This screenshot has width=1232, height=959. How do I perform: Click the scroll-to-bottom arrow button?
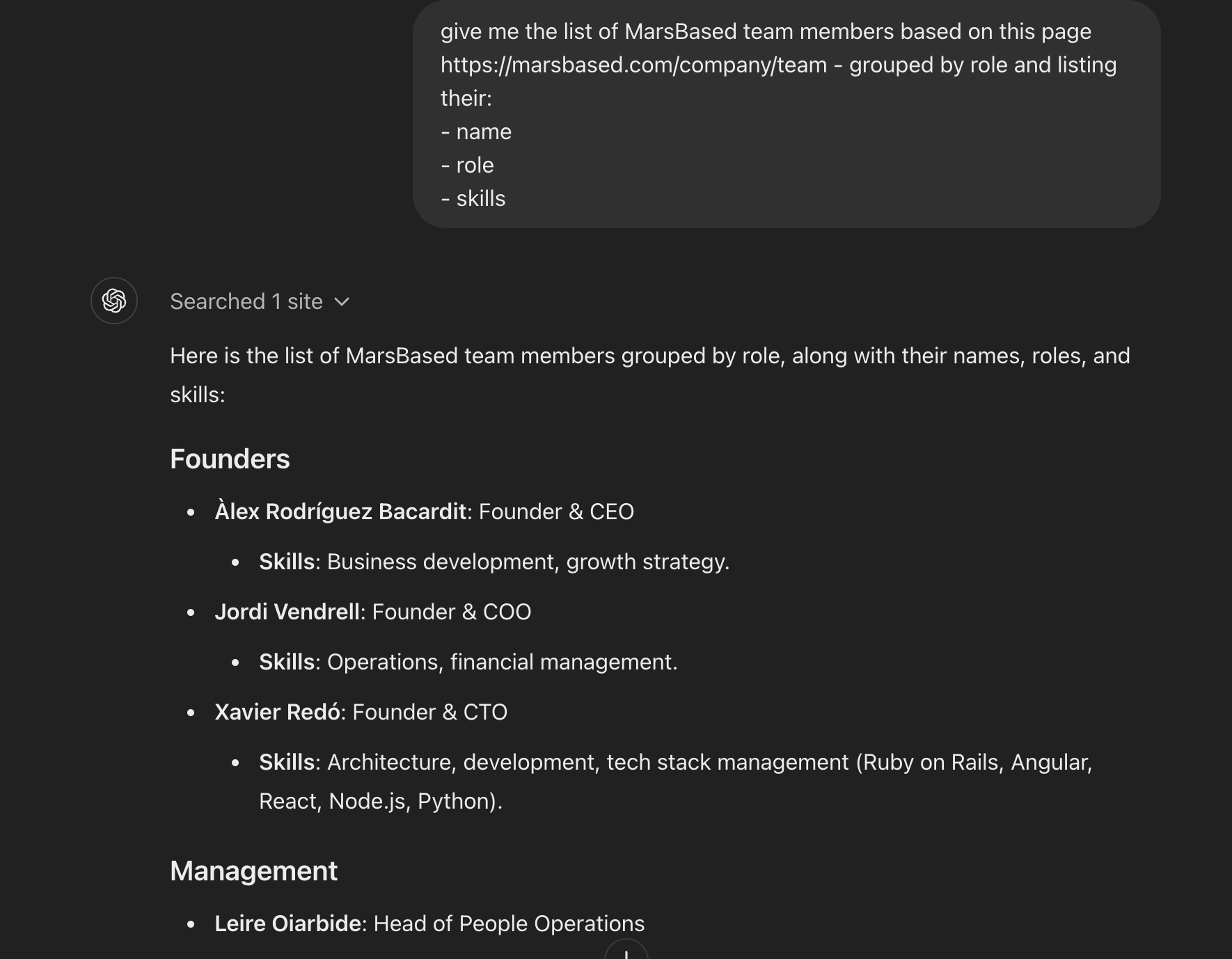pos(626,951)
